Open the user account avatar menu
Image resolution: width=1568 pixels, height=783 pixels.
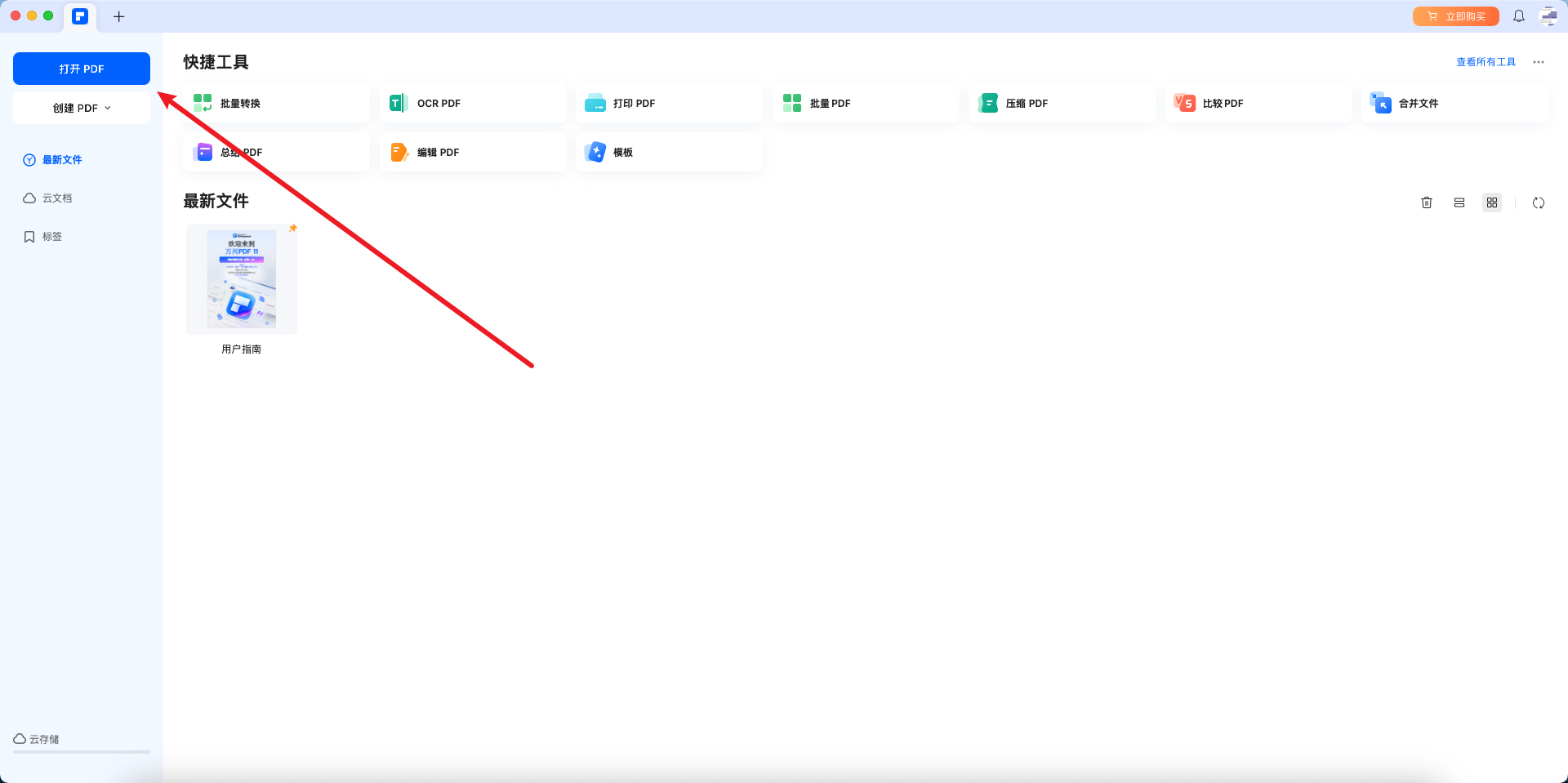coord(1548,16)
